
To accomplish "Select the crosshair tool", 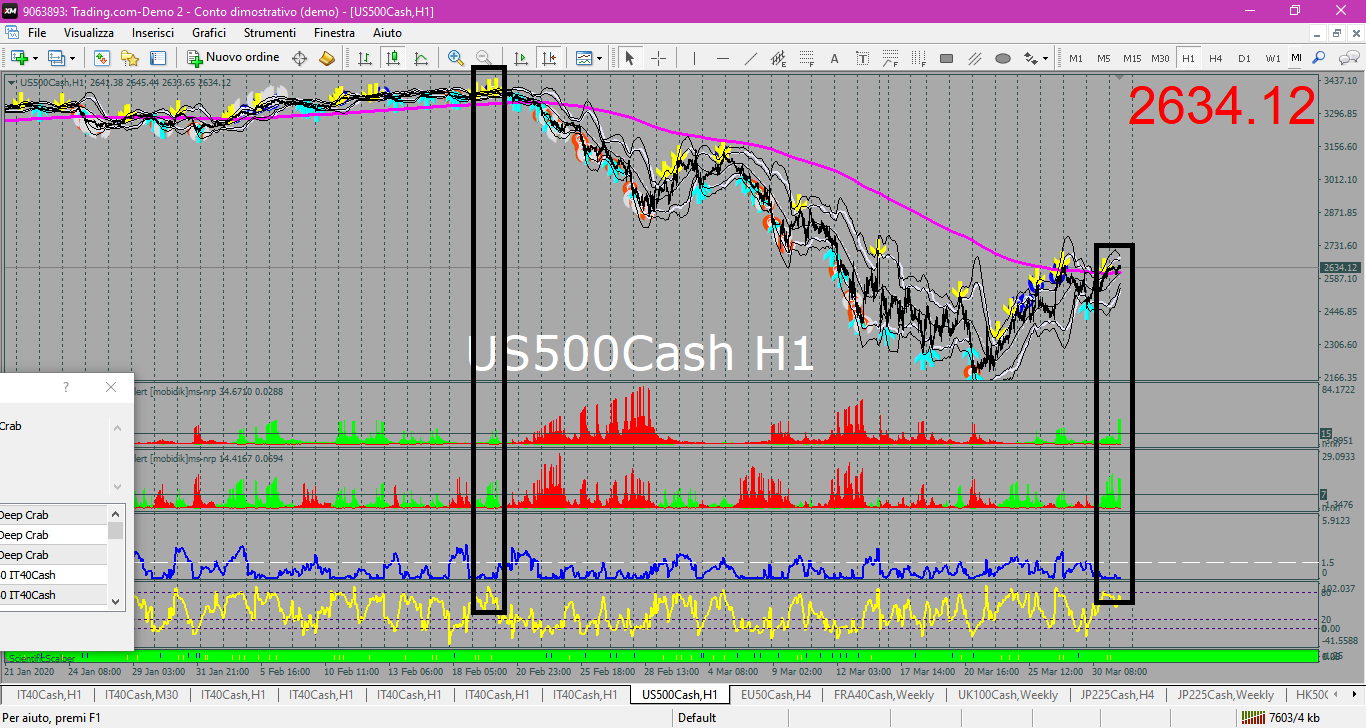I will pos(658,58).
